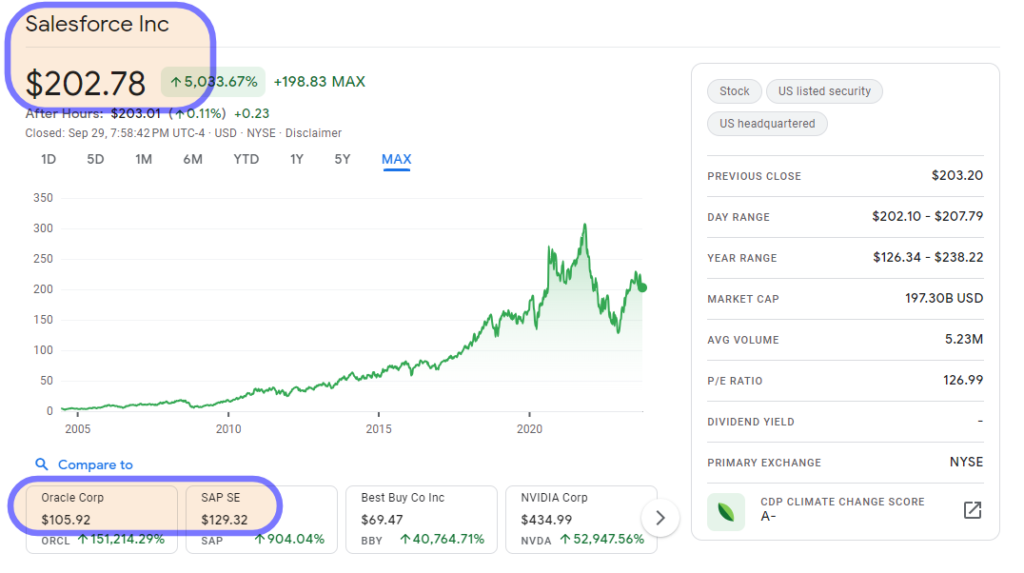
Task: Choose the 5Y chart range
Action: pyautogui.click(x=343, y=159)
